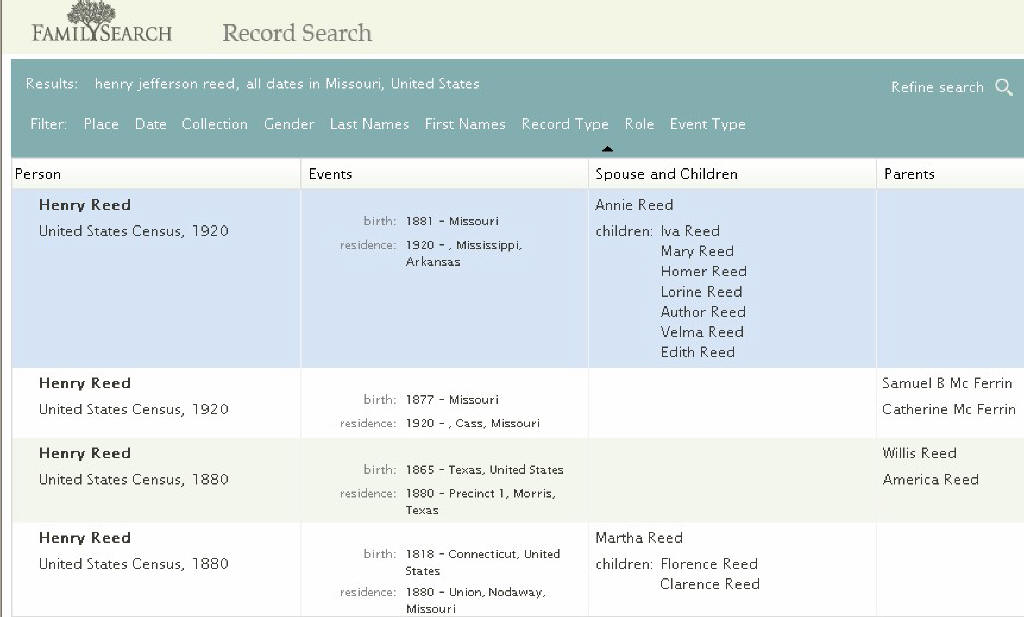Open the Date filter
Viewport: 1024px width, 617px height.
point(150,124)
